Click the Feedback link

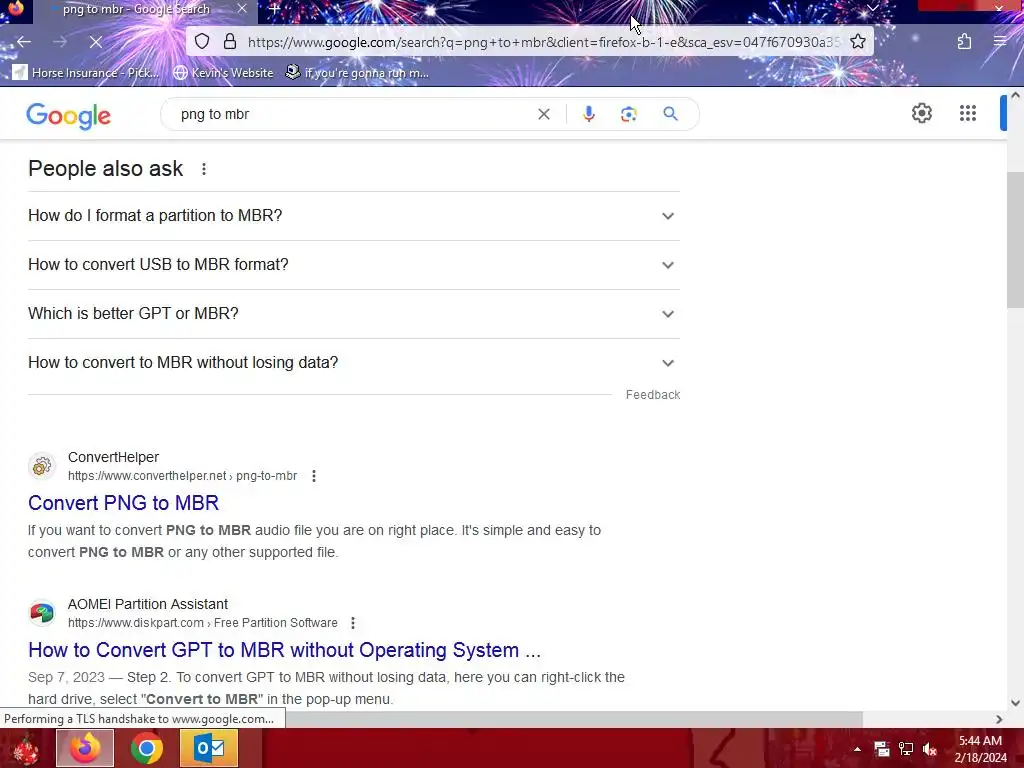coord(652,394)
